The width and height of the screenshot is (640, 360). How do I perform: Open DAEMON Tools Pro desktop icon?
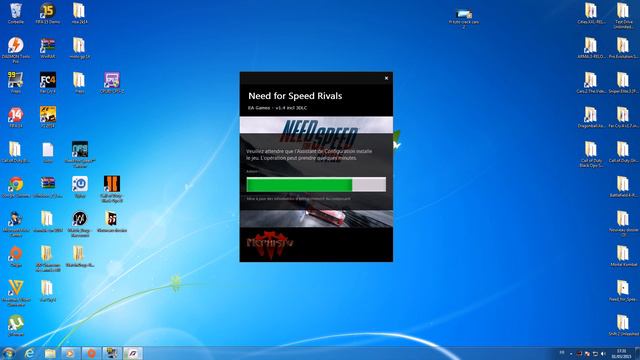coord(16,50)
